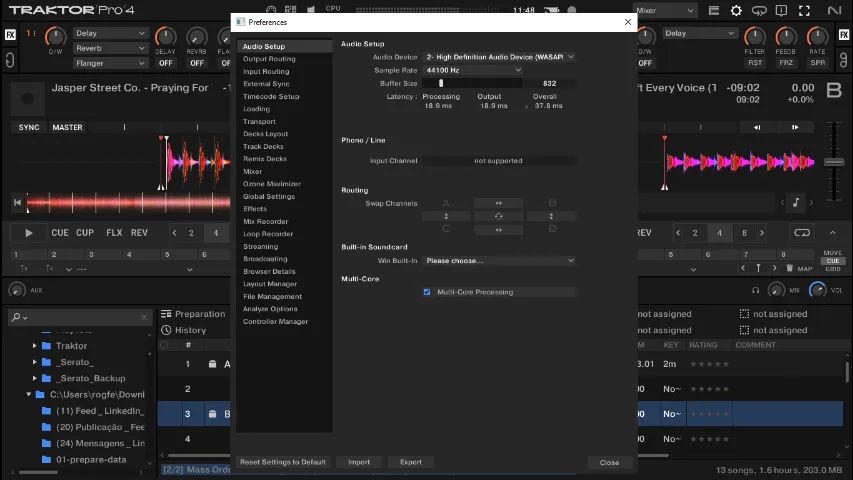Toggle the browser layout icon in header
The image size is (853, 480).
pyautogui.click(x=714, y=10)
